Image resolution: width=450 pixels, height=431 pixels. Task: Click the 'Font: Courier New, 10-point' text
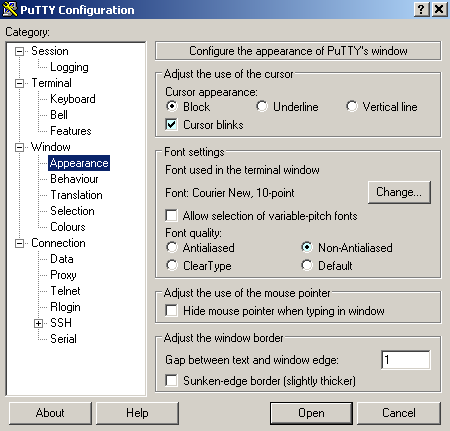click(230, 193)
